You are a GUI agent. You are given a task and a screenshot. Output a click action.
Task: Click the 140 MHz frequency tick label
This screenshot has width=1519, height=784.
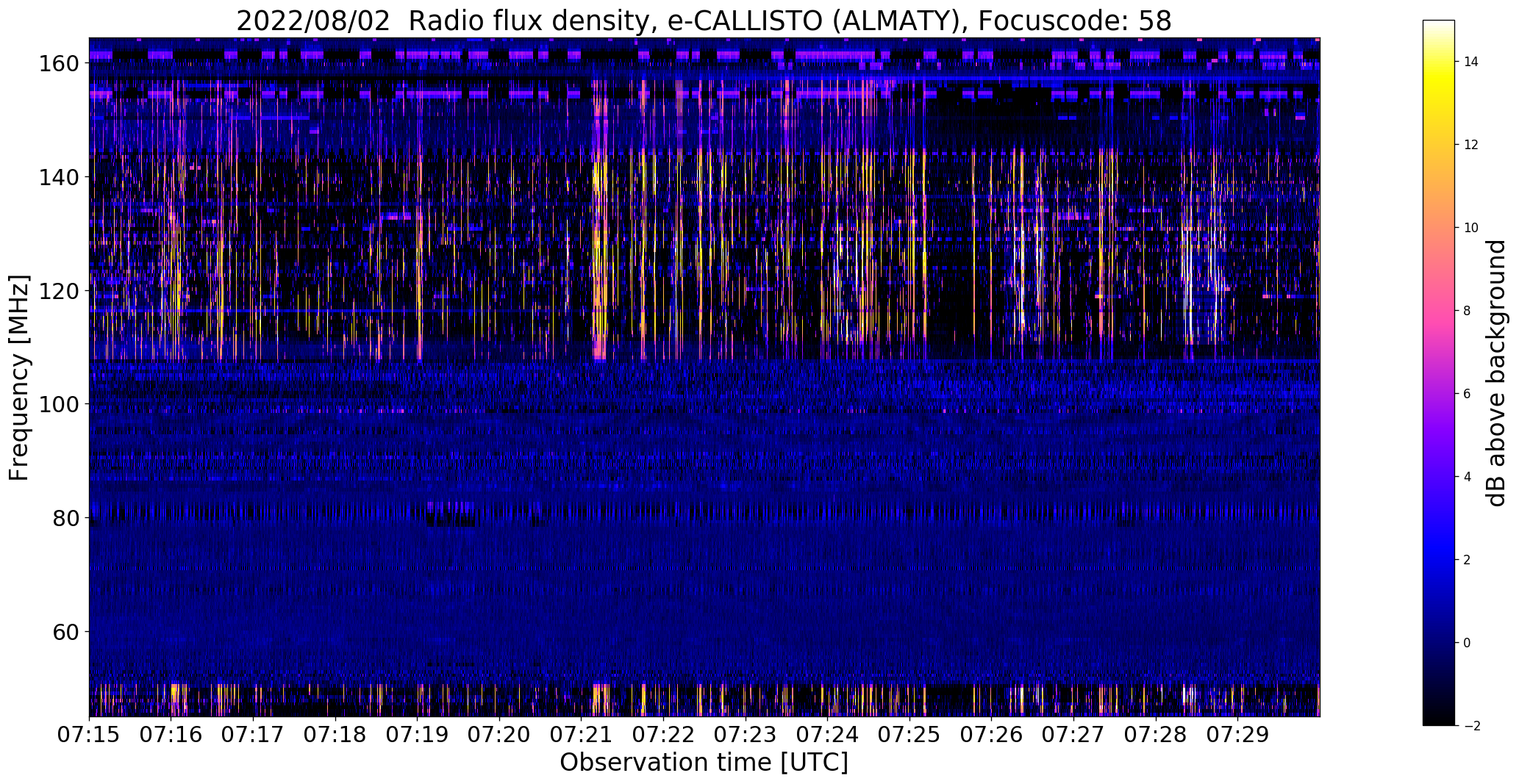point(59,177)
